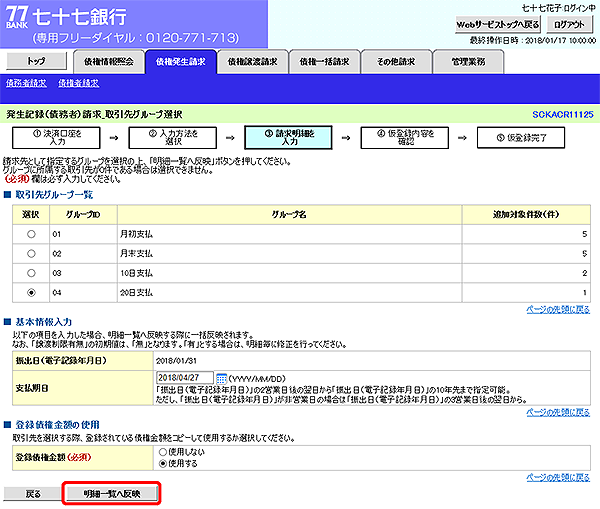Open the calendar picker for 支払期日
This screenshot has height=509, width=600.
[222, 379]
